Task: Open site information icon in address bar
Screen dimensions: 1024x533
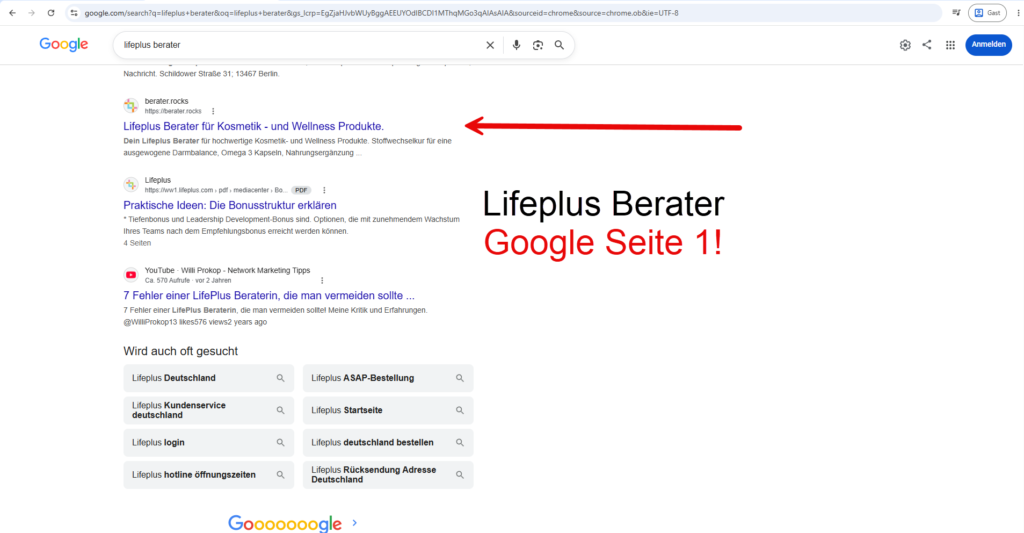Action: (x=74, y=13)
